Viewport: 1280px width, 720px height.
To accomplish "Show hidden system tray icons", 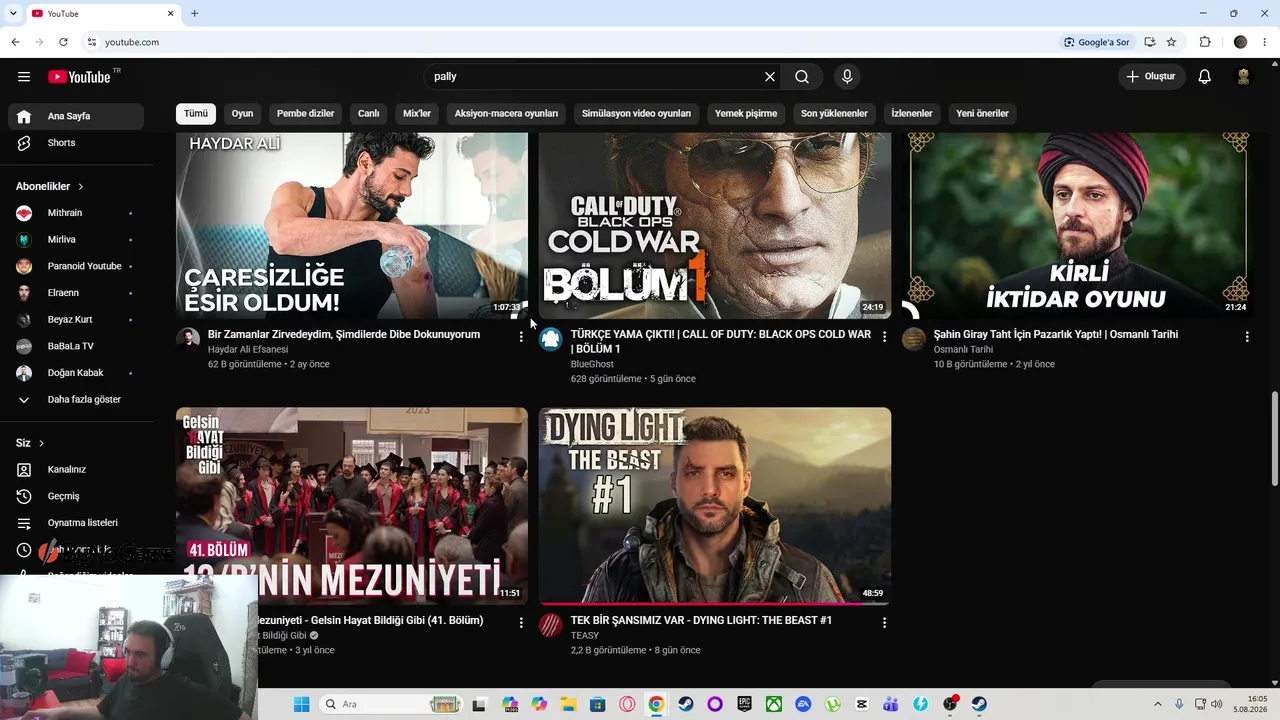I will click(x=1158, y=704).
